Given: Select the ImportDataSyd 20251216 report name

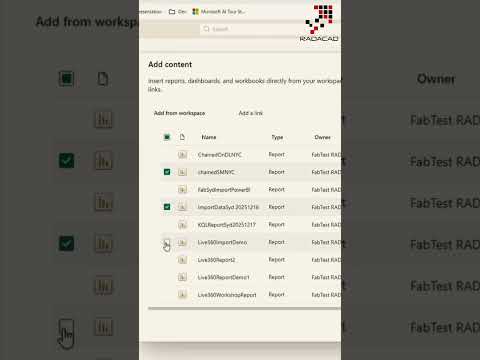Looking at the screenshot, I should pos(228,207).
